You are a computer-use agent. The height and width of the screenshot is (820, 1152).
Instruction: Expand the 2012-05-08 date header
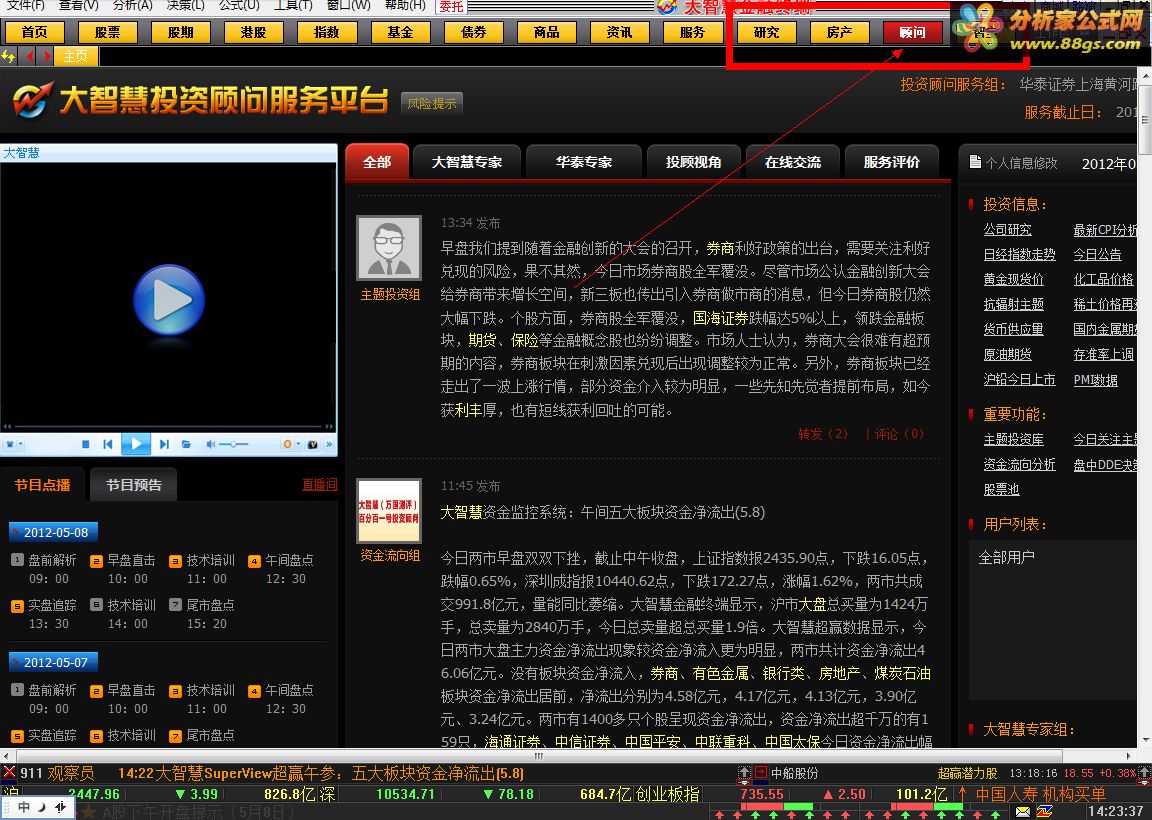[x=54, y=532]
